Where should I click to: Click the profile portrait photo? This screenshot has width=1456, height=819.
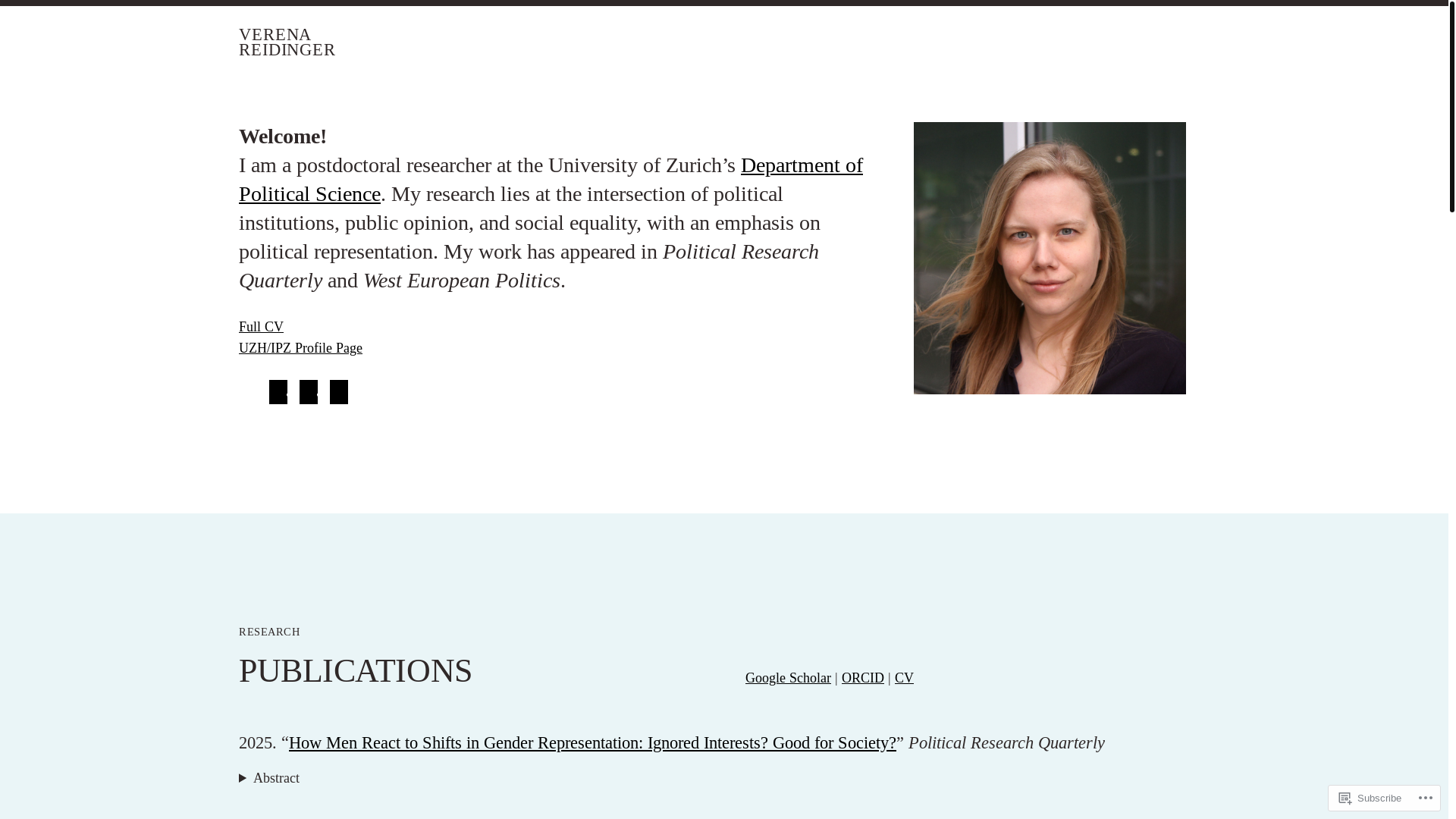[x=1050, y=258]
